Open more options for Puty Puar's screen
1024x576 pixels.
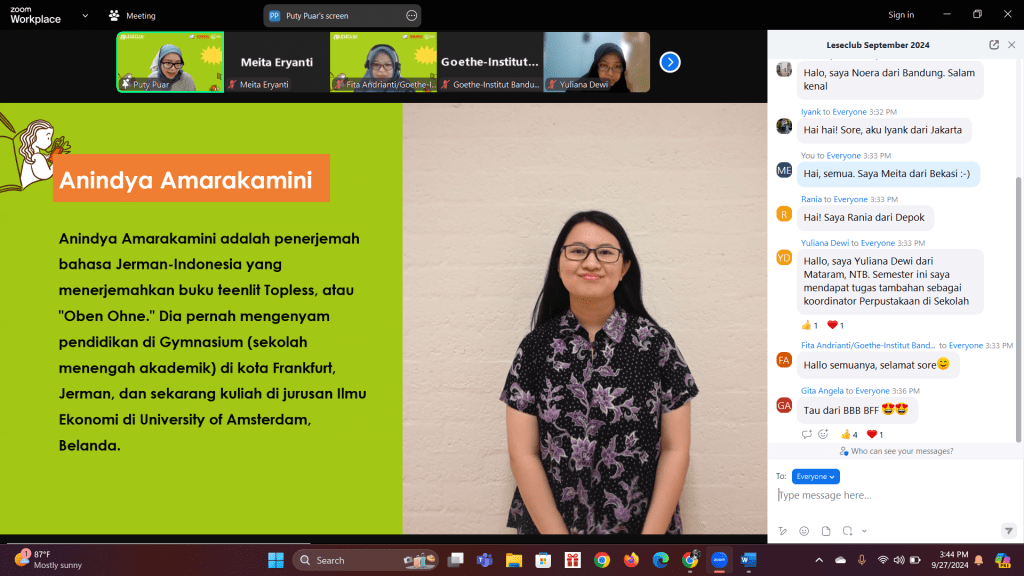coord(411,16)
